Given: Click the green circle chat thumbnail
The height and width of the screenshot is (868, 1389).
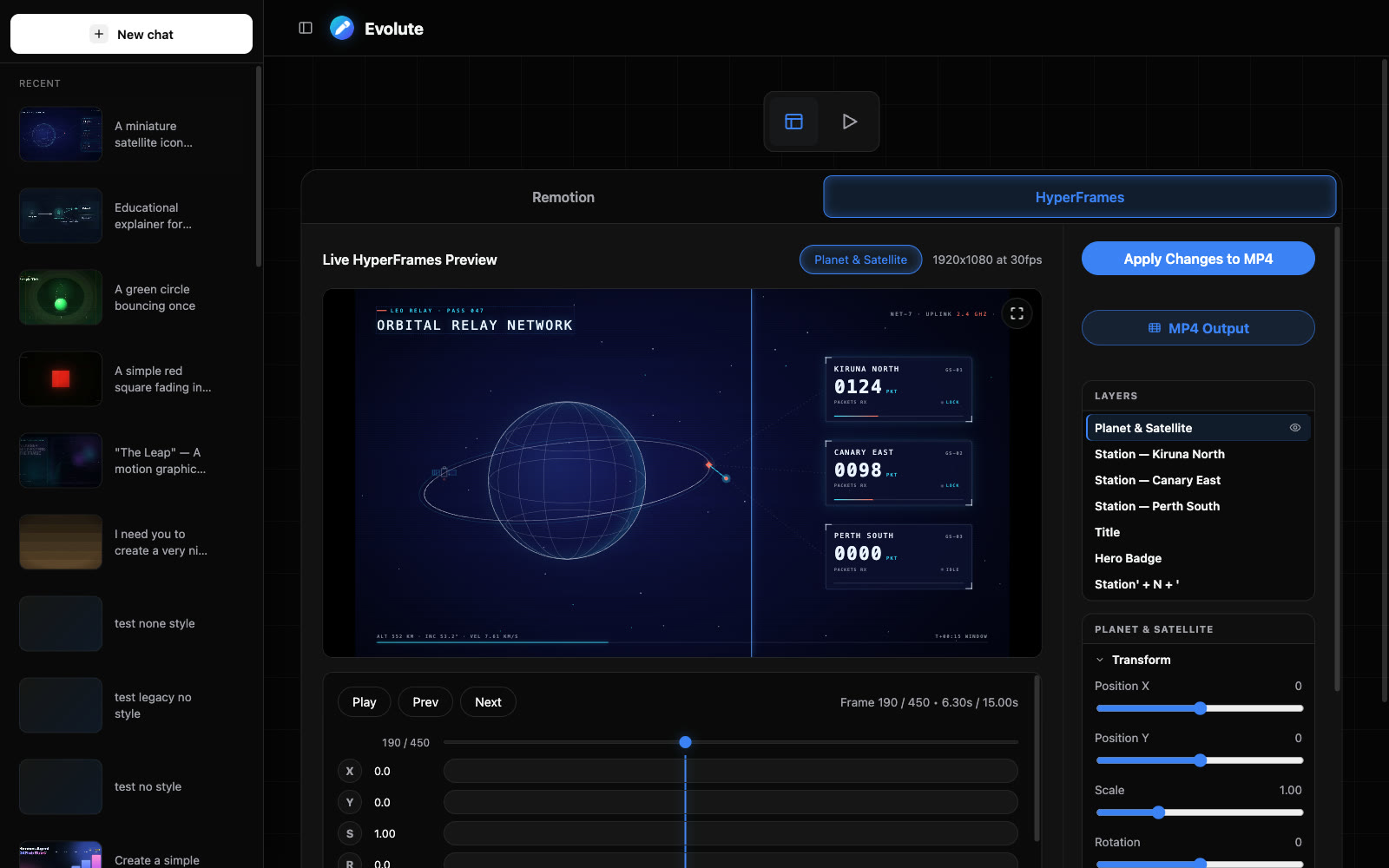Looking at the screenshot, I should pos(61,297).
